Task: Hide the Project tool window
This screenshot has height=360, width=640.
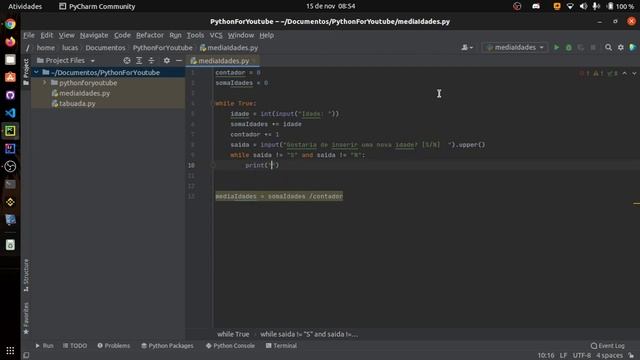Action: (x=179, y=60)
